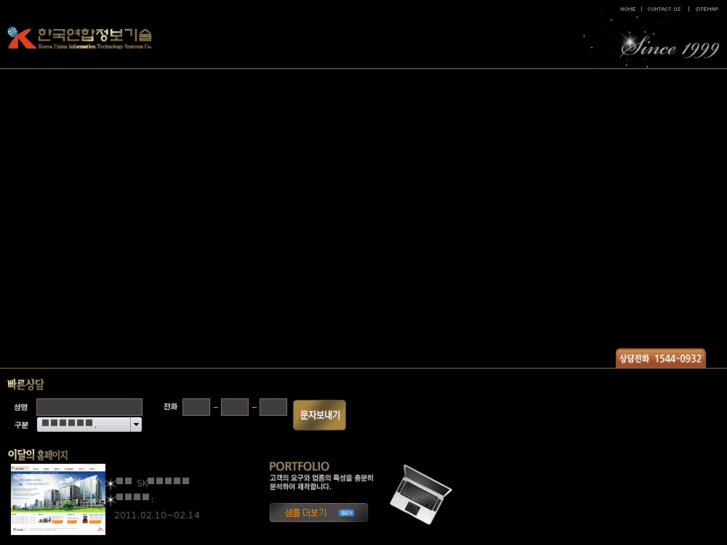The height and width of the screenshot is (545, 727).
Task: Click the 이달의 홈페이지 heading
Action: [38, 455]
